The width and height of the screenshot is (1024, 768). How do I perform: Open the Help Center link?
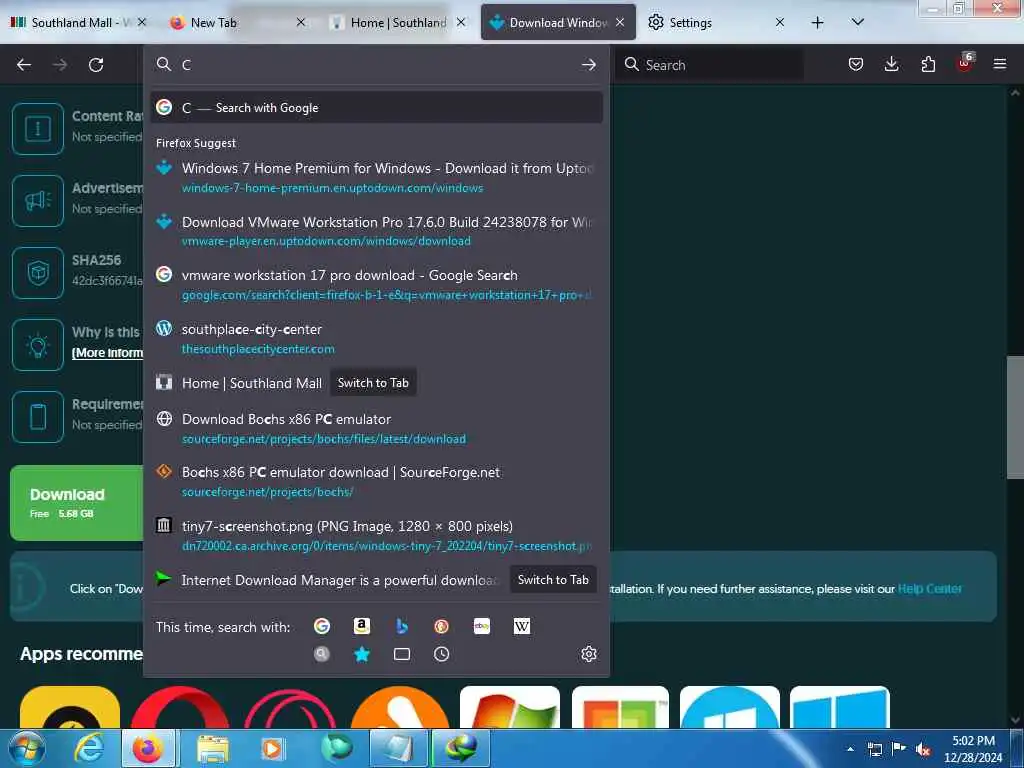click(x=929, y=588)
